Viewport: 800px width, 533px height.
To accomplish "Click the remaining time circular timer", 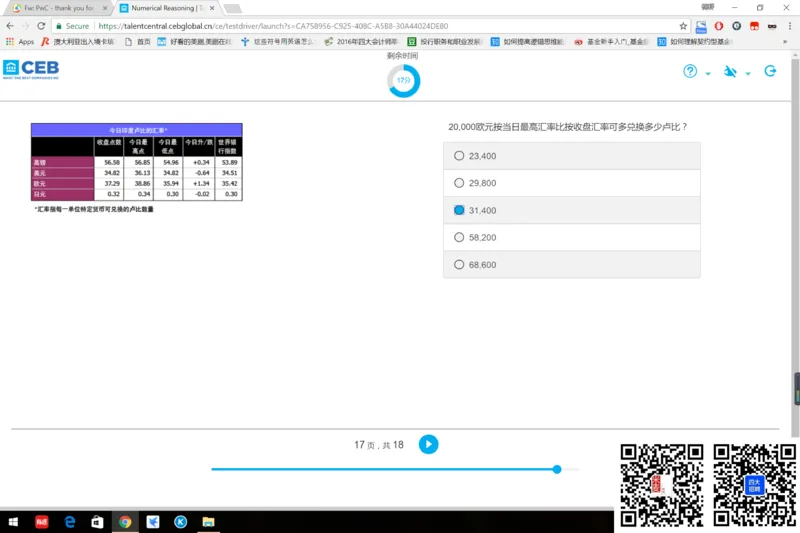I will tap(404, 81).
